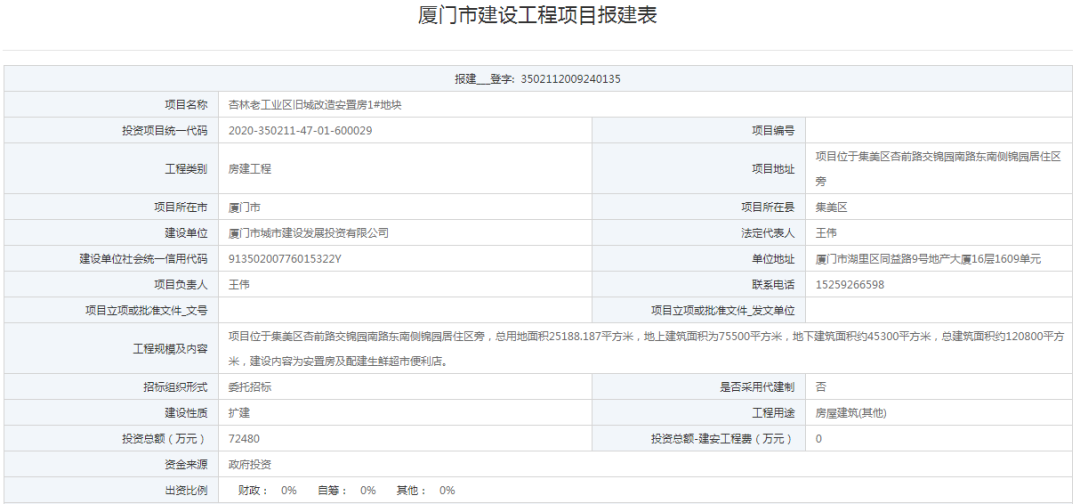Click the 财政 0% ratio text
The width and height of the screenshot is (1080, 504).
click(267, 490)
